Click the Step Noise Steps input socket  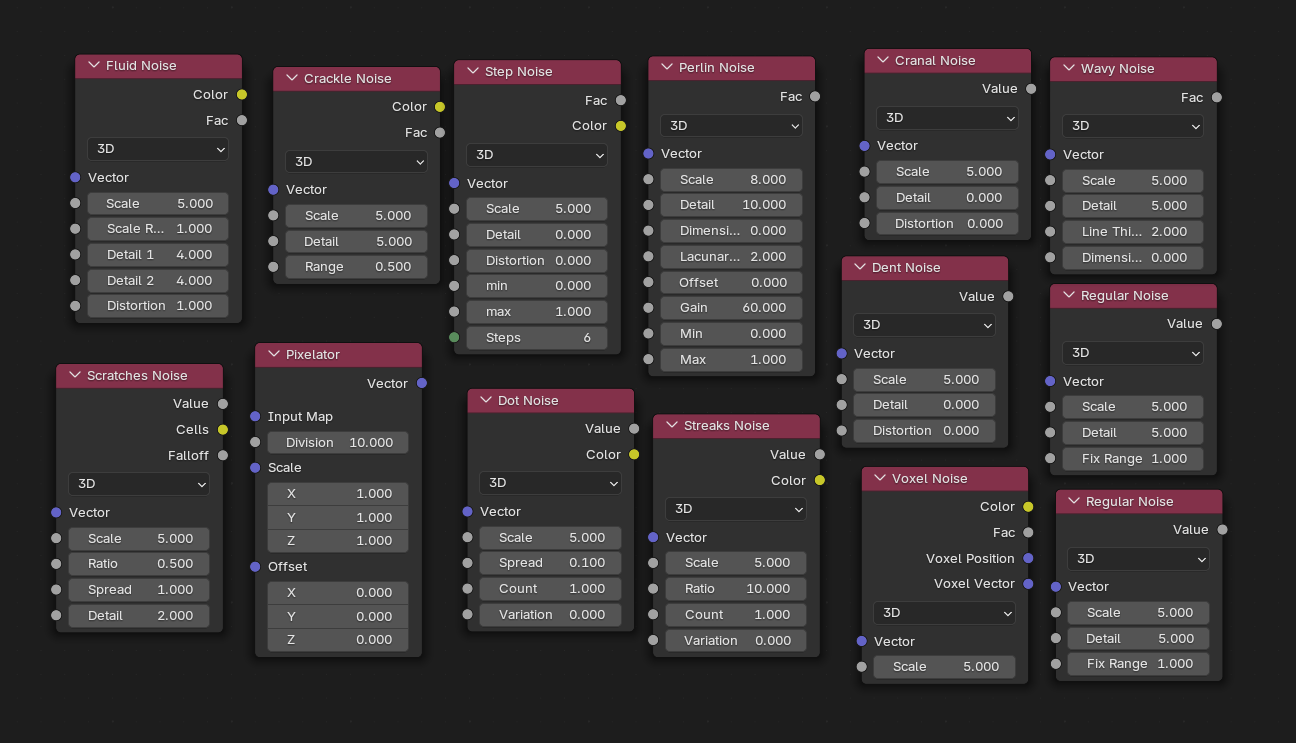[454, 338]
